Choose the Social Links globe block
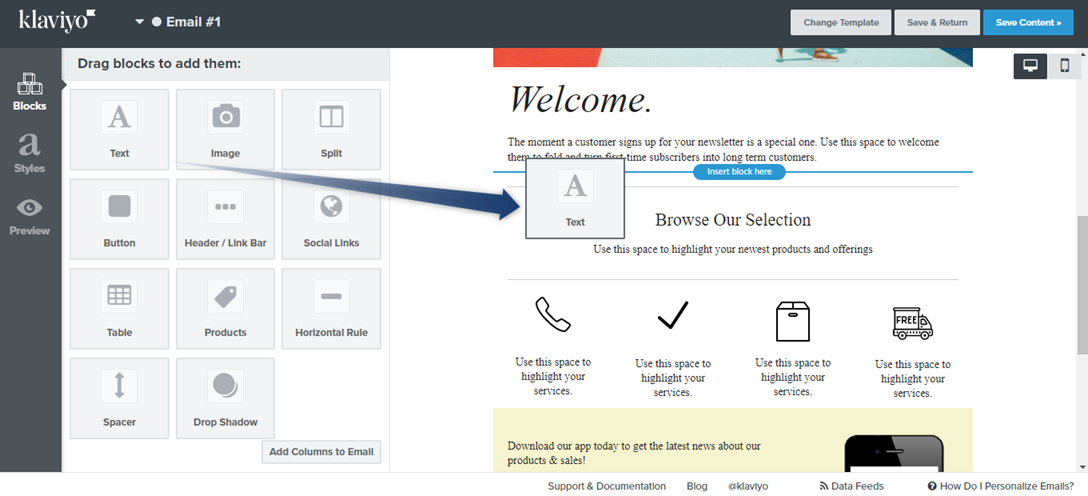 tap(331, 219)
